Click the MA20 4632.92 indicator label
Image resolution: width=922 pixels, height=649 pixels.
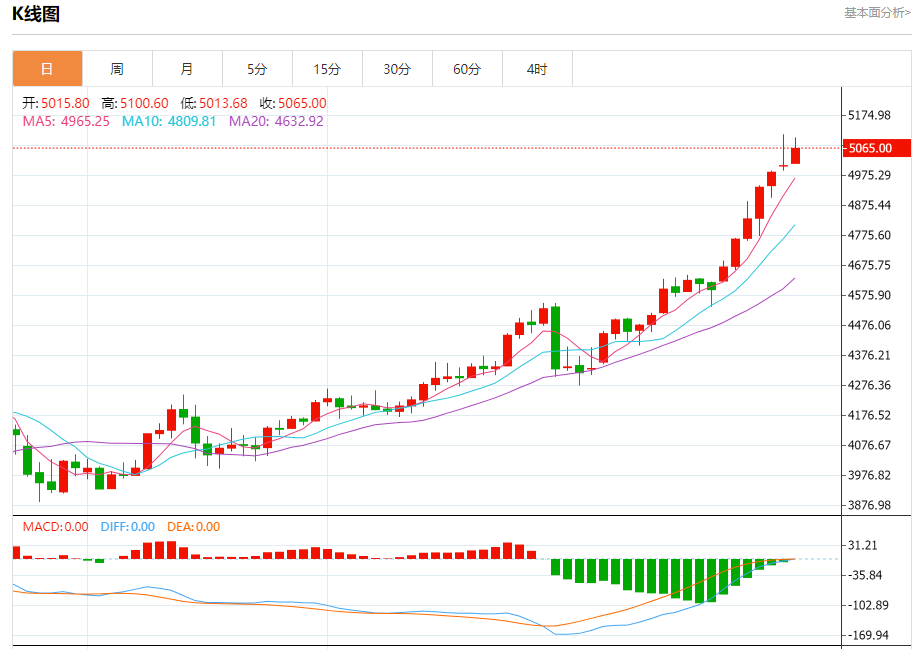[276, 121]
